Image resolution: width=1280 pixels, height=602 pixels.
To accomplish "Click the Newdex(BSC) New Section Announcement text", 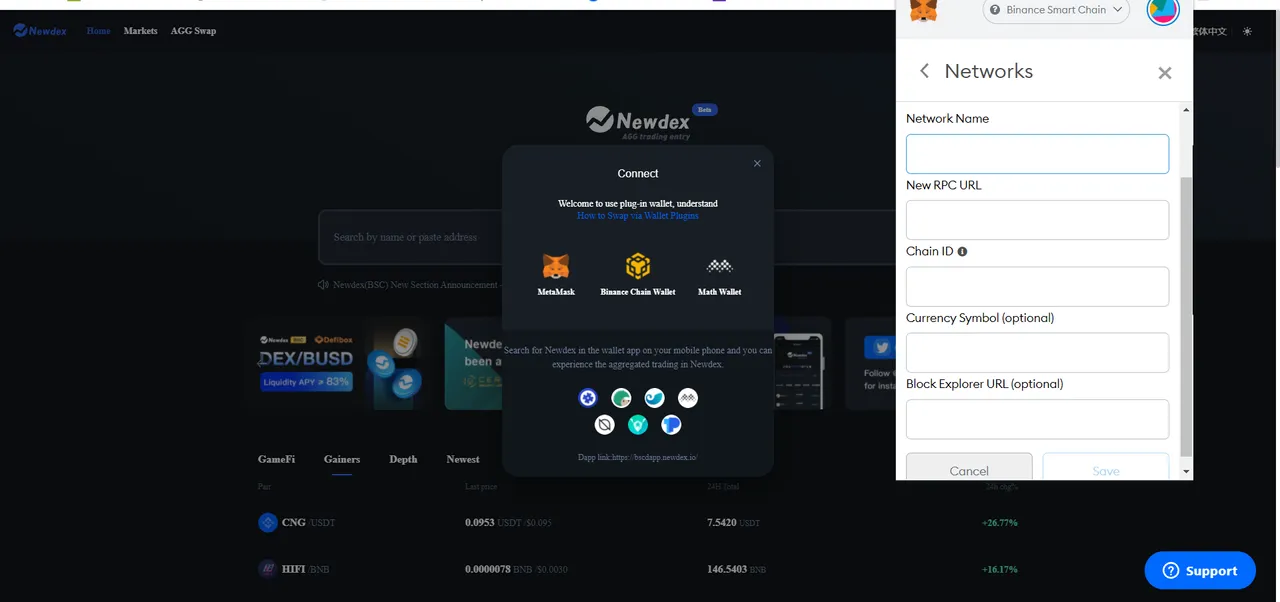I will pyautogui.click(x=415, y=285).
